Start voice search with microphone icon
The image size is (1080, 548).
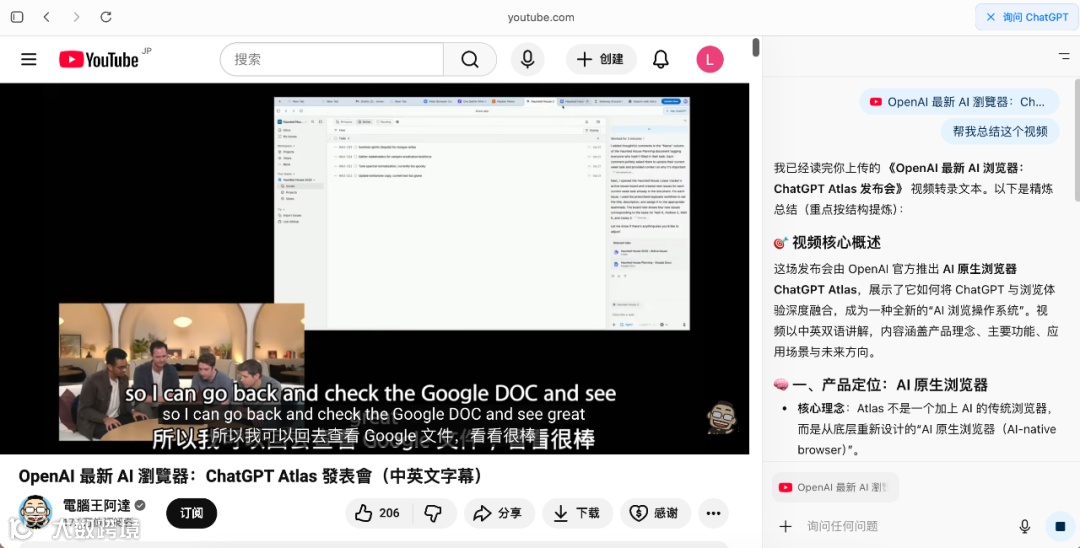528,59
